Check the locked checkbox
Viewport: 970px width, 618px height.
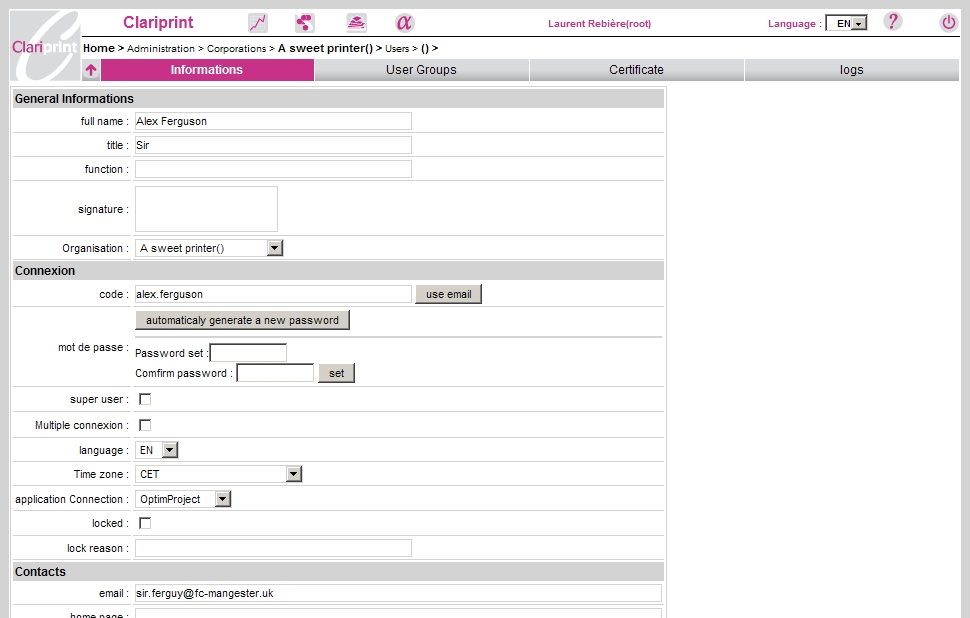coord(145,523)
